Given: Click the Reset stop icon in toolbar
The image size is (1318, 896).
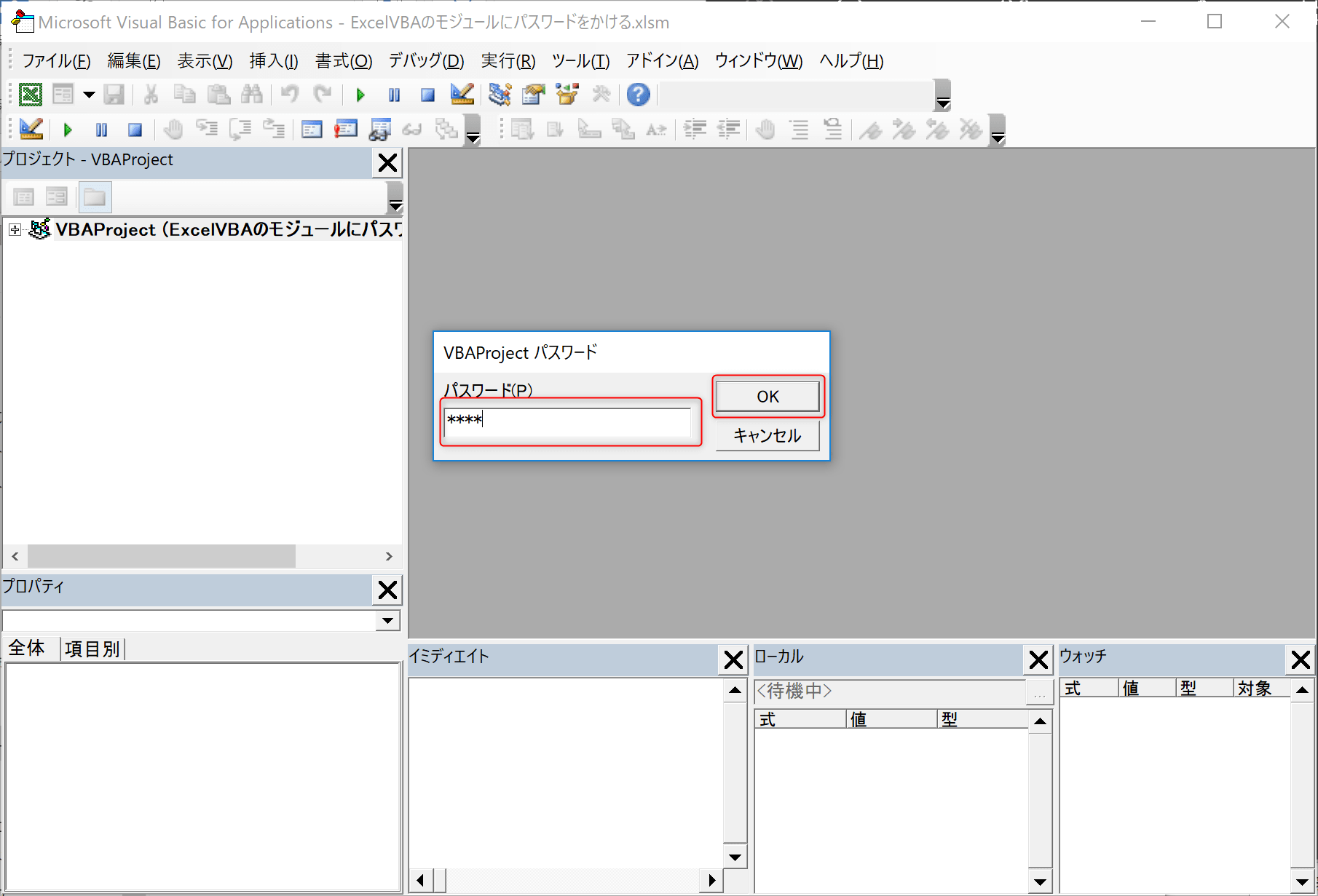Looking at the screenshot, I should pos(427,95).
